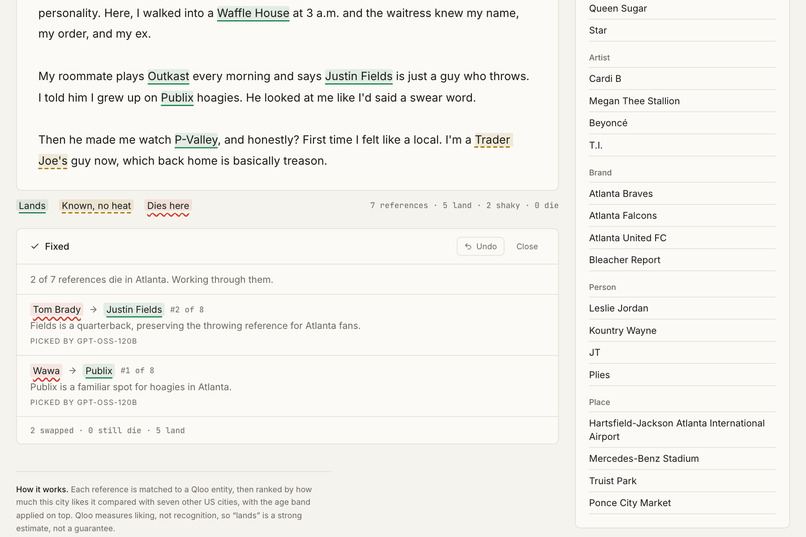Pick Atlanta Braves under Brand

(682, 194)
